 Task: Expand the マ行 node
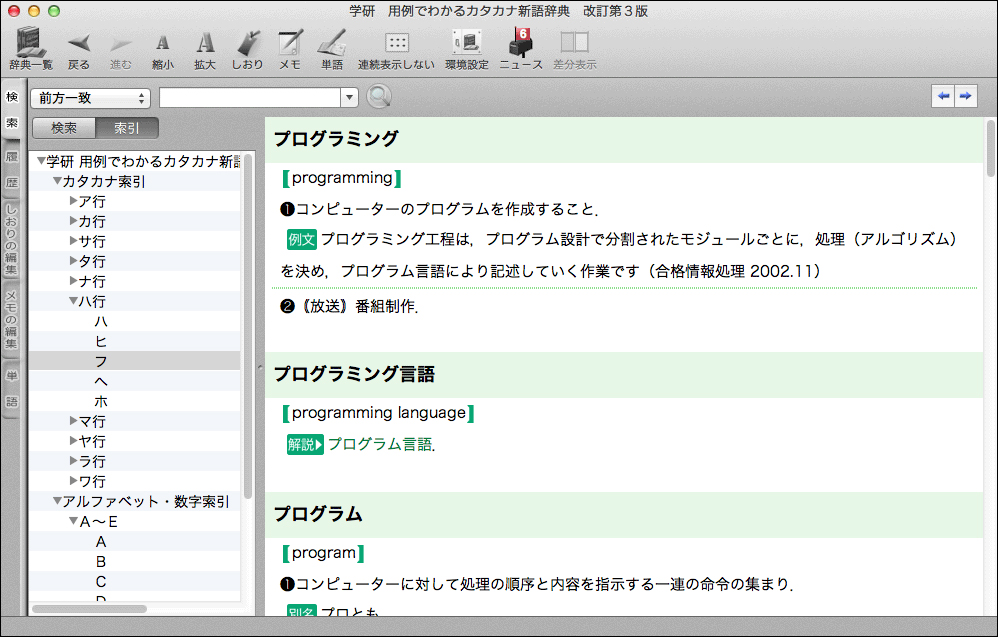73,421
